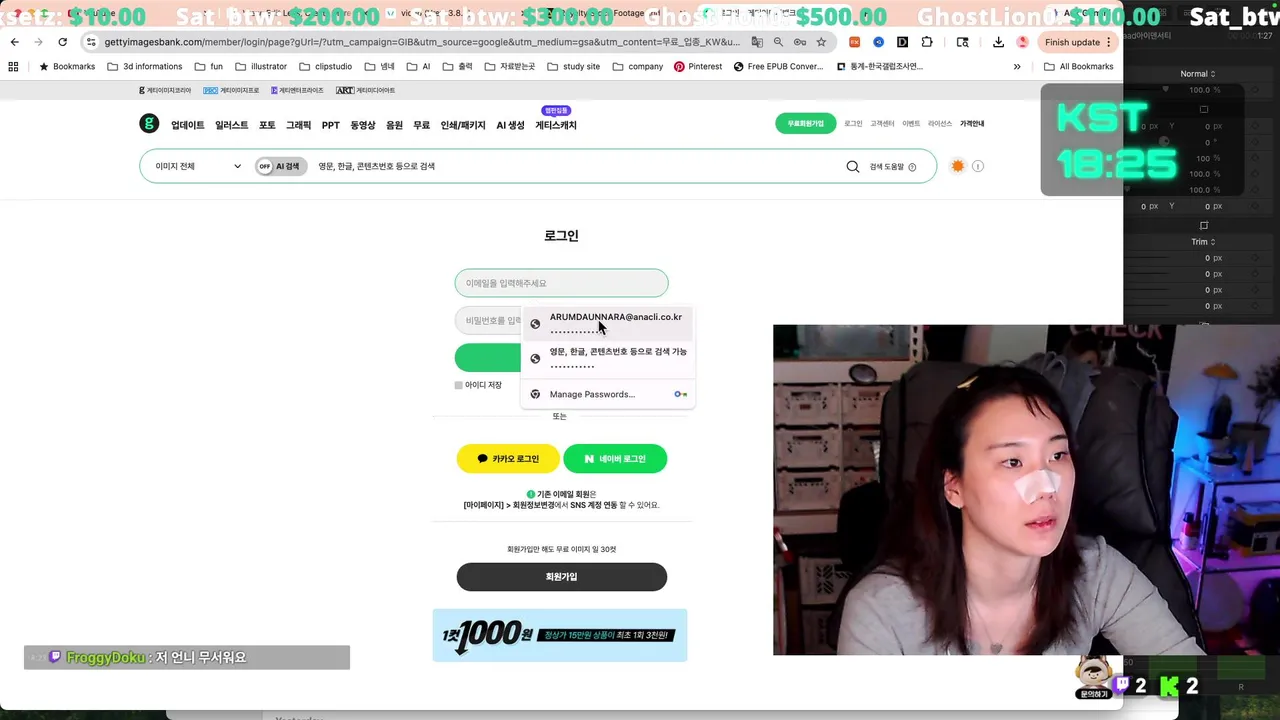1280x720 pixels.
Task: Reload the gettyimagesbank page
Action: tap(62, 42)
